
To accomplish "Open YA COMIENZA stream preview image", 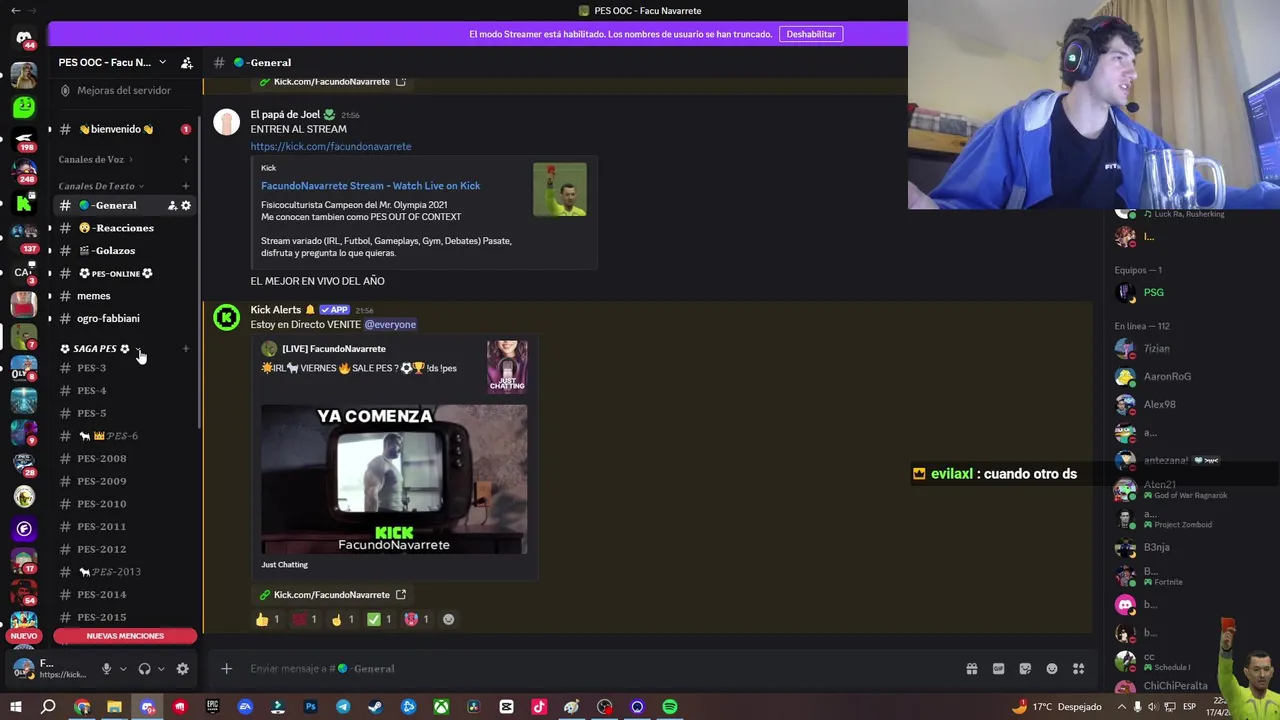I will click(394, 479).
